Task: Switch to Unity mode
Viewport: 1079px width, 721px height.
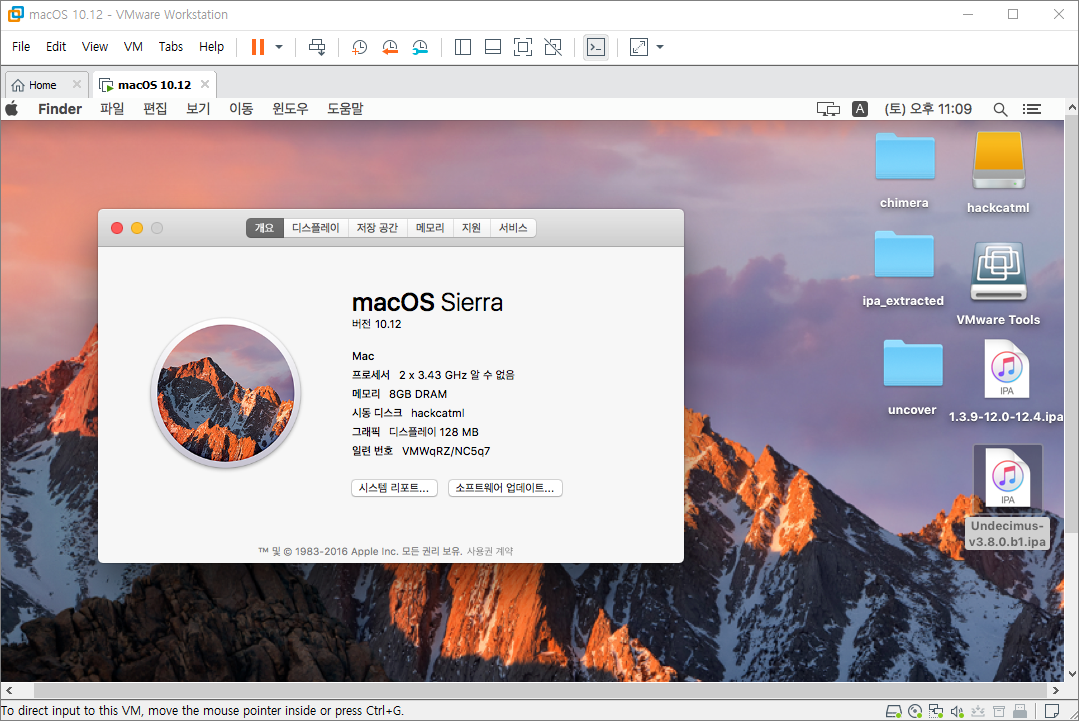Action: click(553, 47)
